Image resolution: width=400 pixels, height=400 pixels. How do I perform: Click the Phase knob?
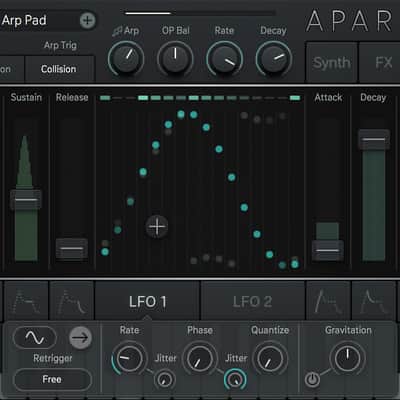coord(200,359)
